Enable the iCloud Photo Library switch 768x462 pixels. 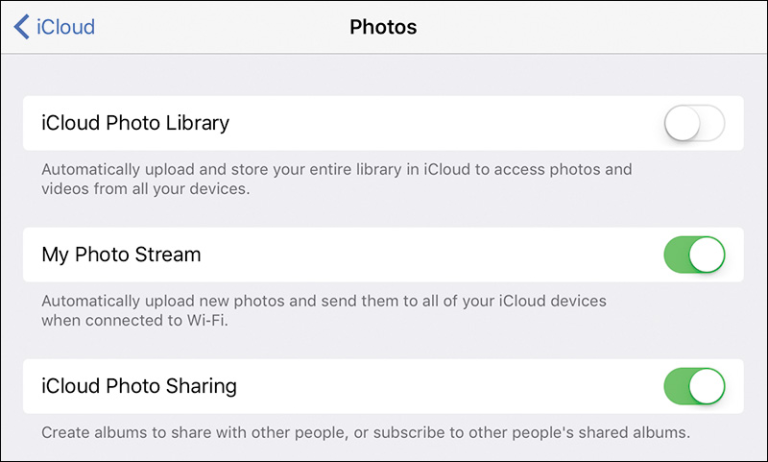(x=694, y=124)
